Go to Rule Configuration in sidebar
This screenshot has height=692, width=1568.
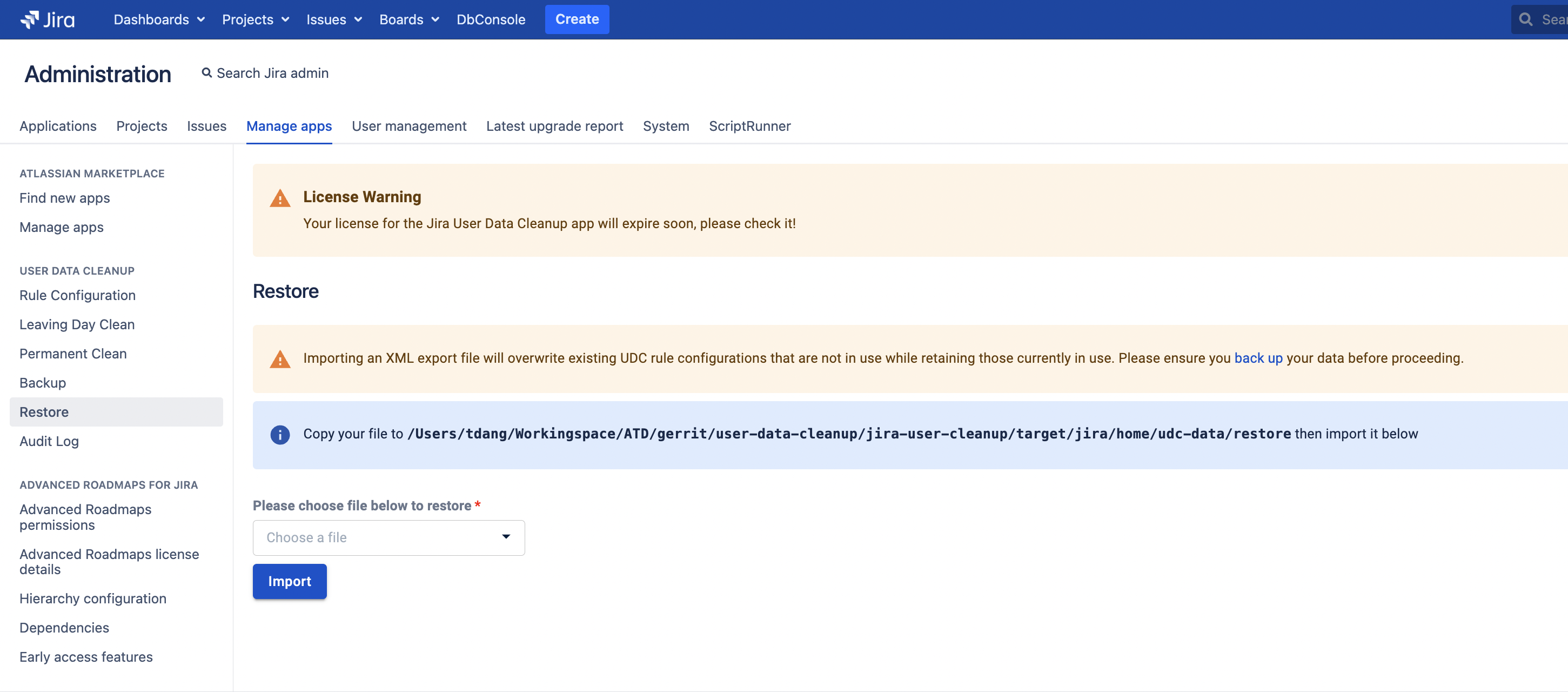coord(77,295)
